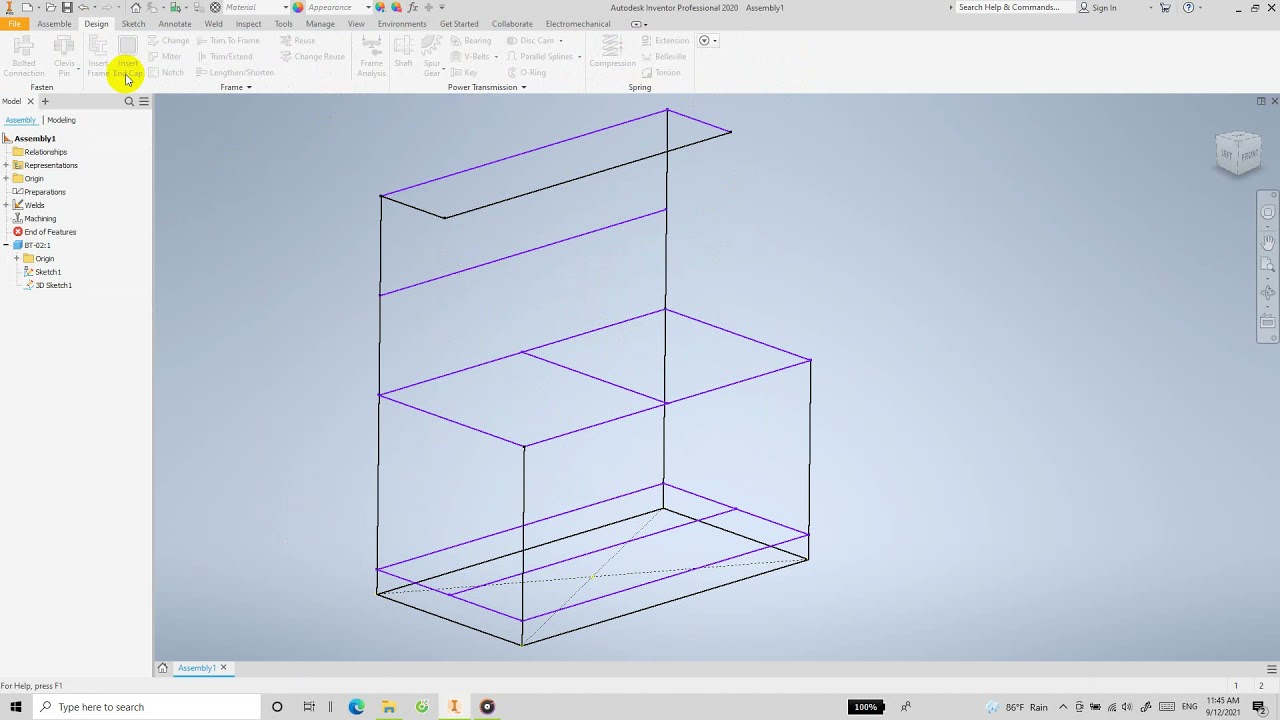The image size is (1280, 720).
Task: Select the Pan hand tool in the navigation bar
Action: coord(1268,241)
